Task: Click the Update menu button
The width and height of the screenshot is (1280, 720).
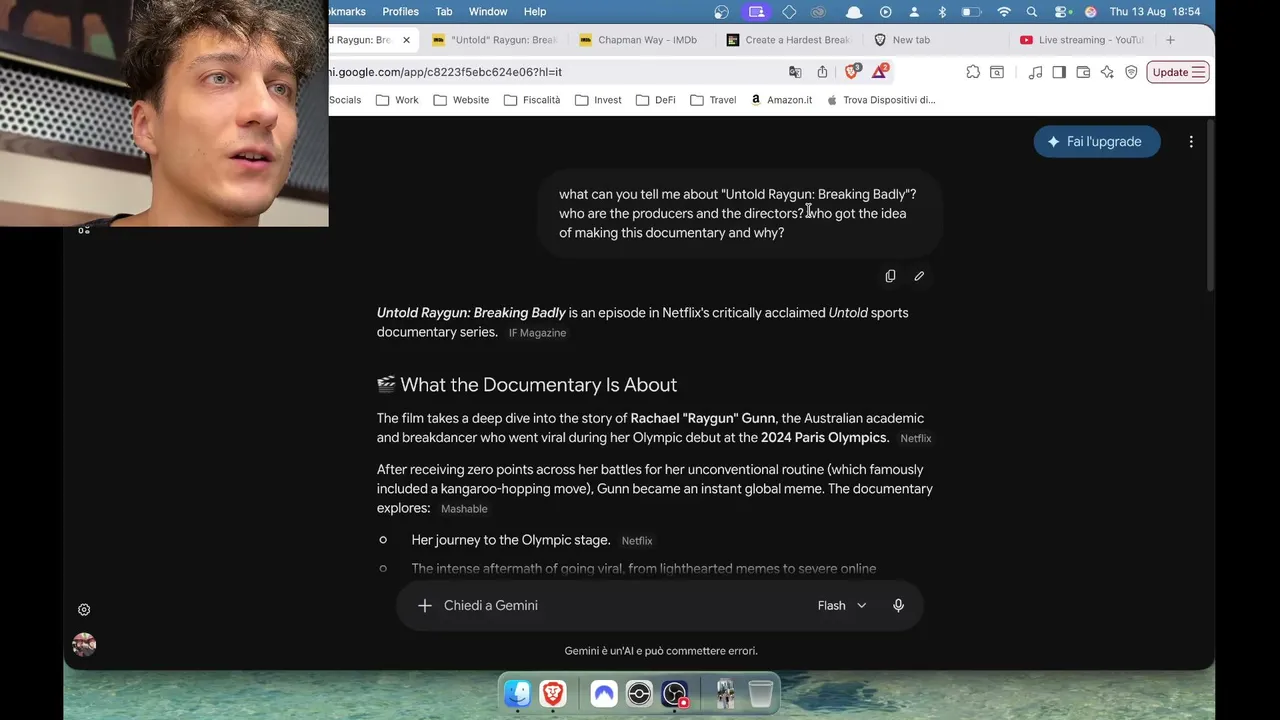Action: coord(1178,72)
